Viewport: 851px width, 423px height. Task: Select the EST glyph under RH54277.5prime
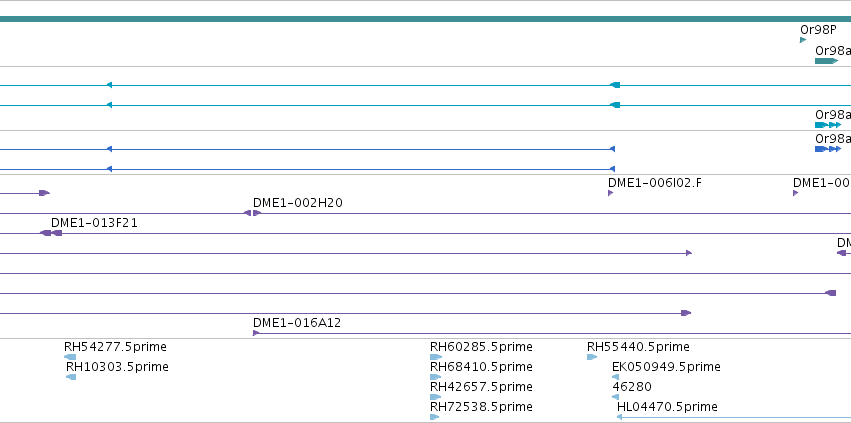(x=70, y=357)
